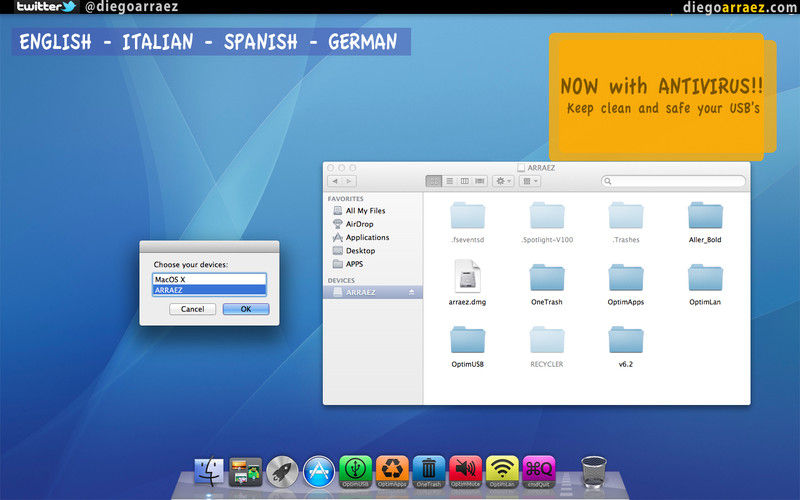Choose MacOS X in devices list
Screen dimensions: 800x500
[x=209, y=280]
